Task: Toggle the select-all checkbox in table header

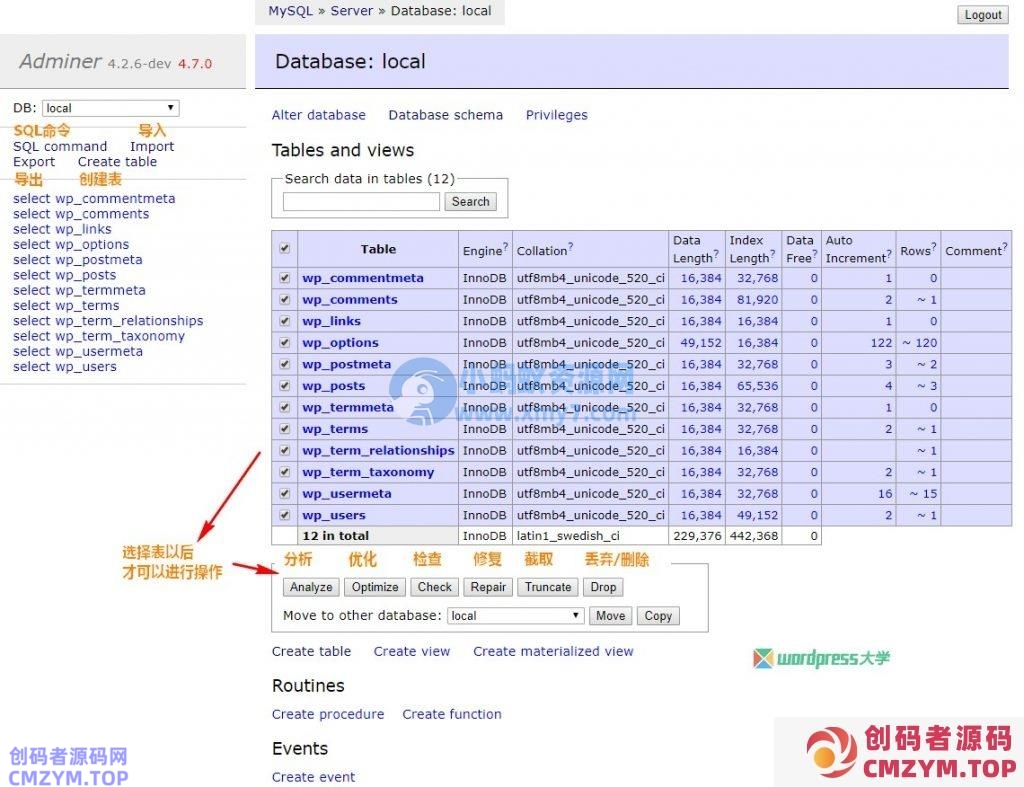Action: pos(285,249)
